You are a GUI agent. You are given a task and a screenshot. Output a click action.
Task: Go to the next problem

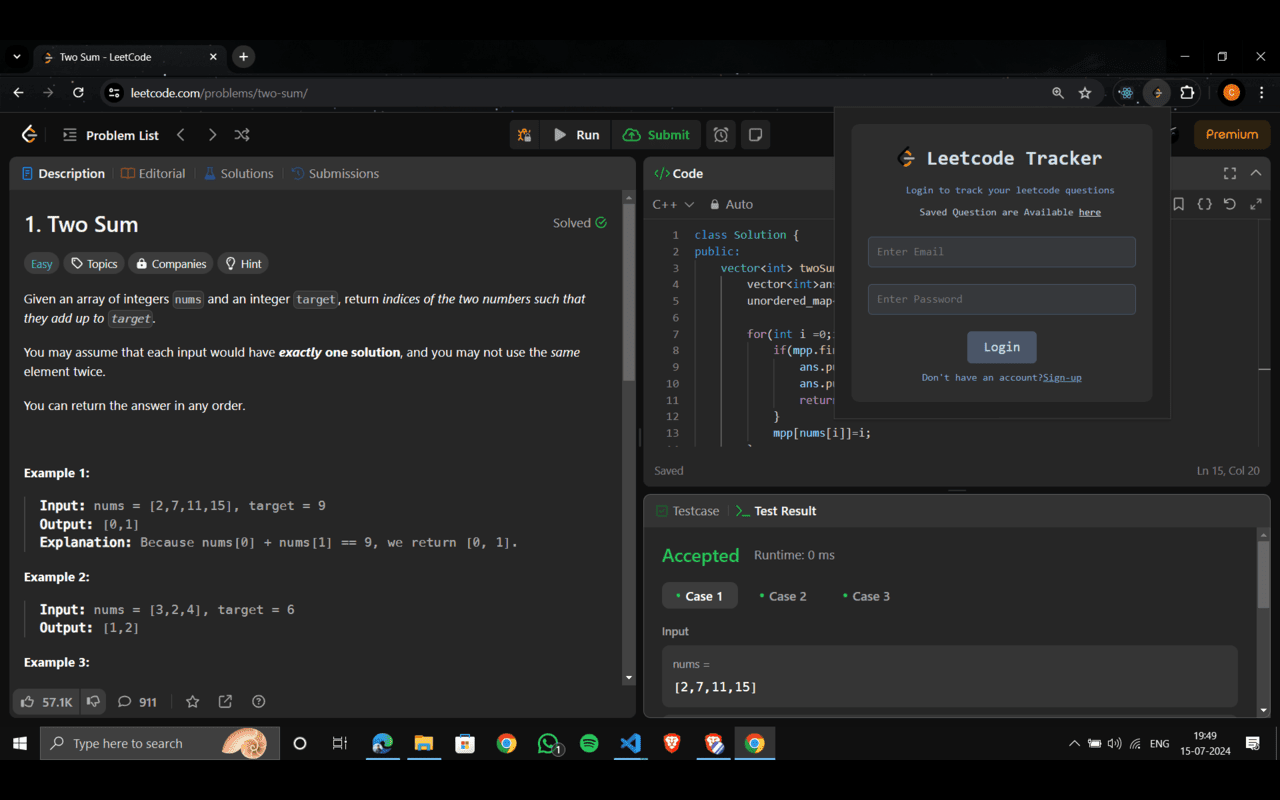tap(212, 135)
